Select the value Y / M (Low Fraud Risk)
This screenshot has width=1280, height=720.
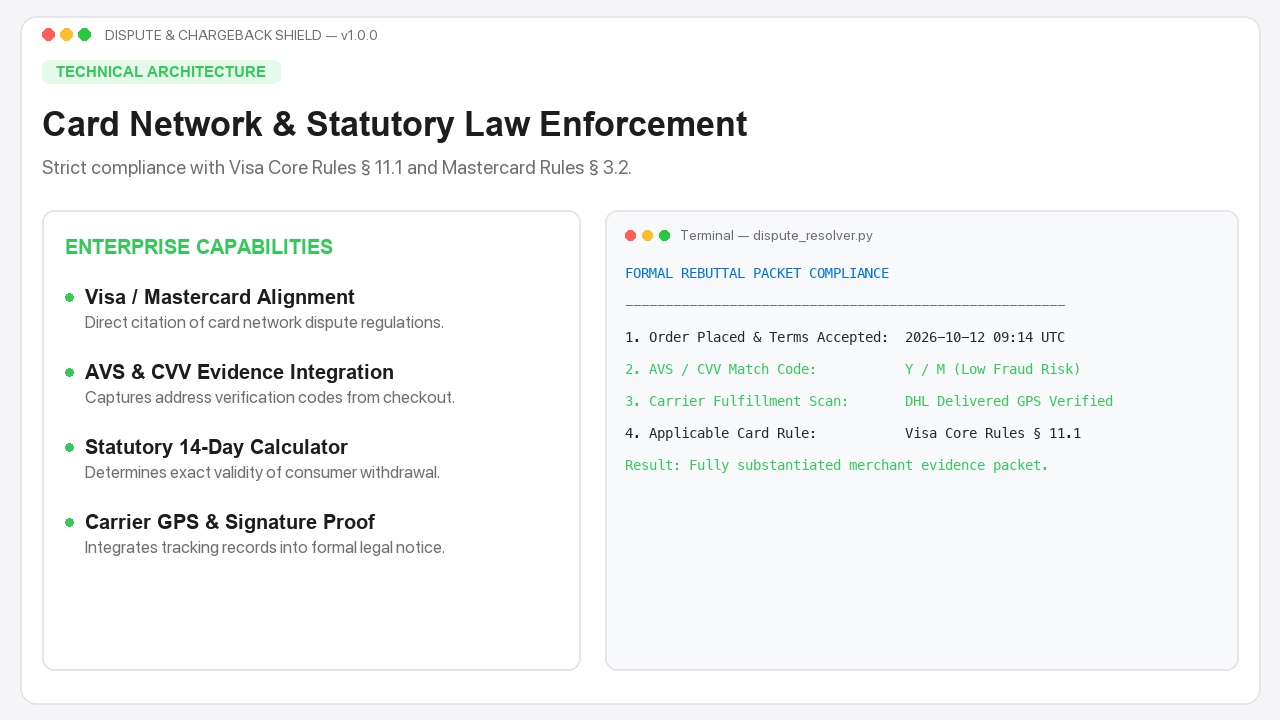point(993,369)
